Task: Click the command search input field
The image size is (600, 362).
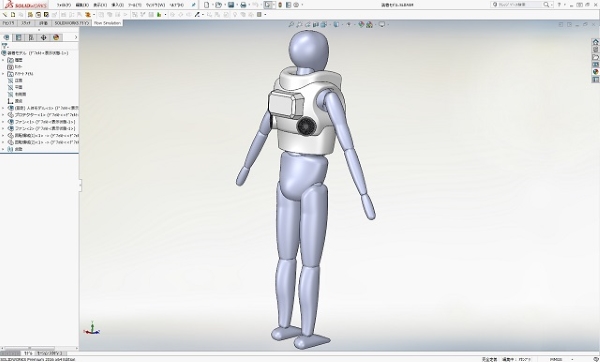Action: pos(520,5)
